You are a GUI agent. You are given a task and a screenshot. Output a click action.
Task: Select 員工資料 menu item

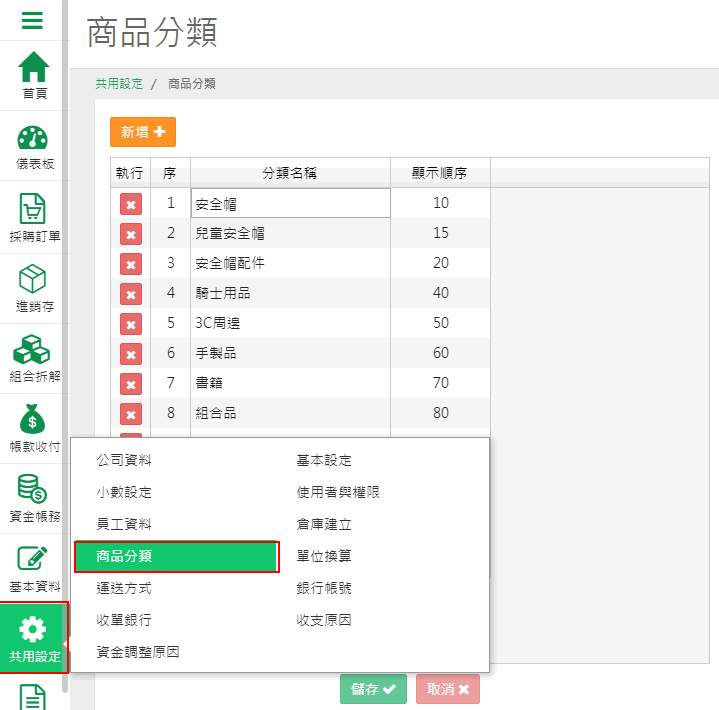[124, 524]
